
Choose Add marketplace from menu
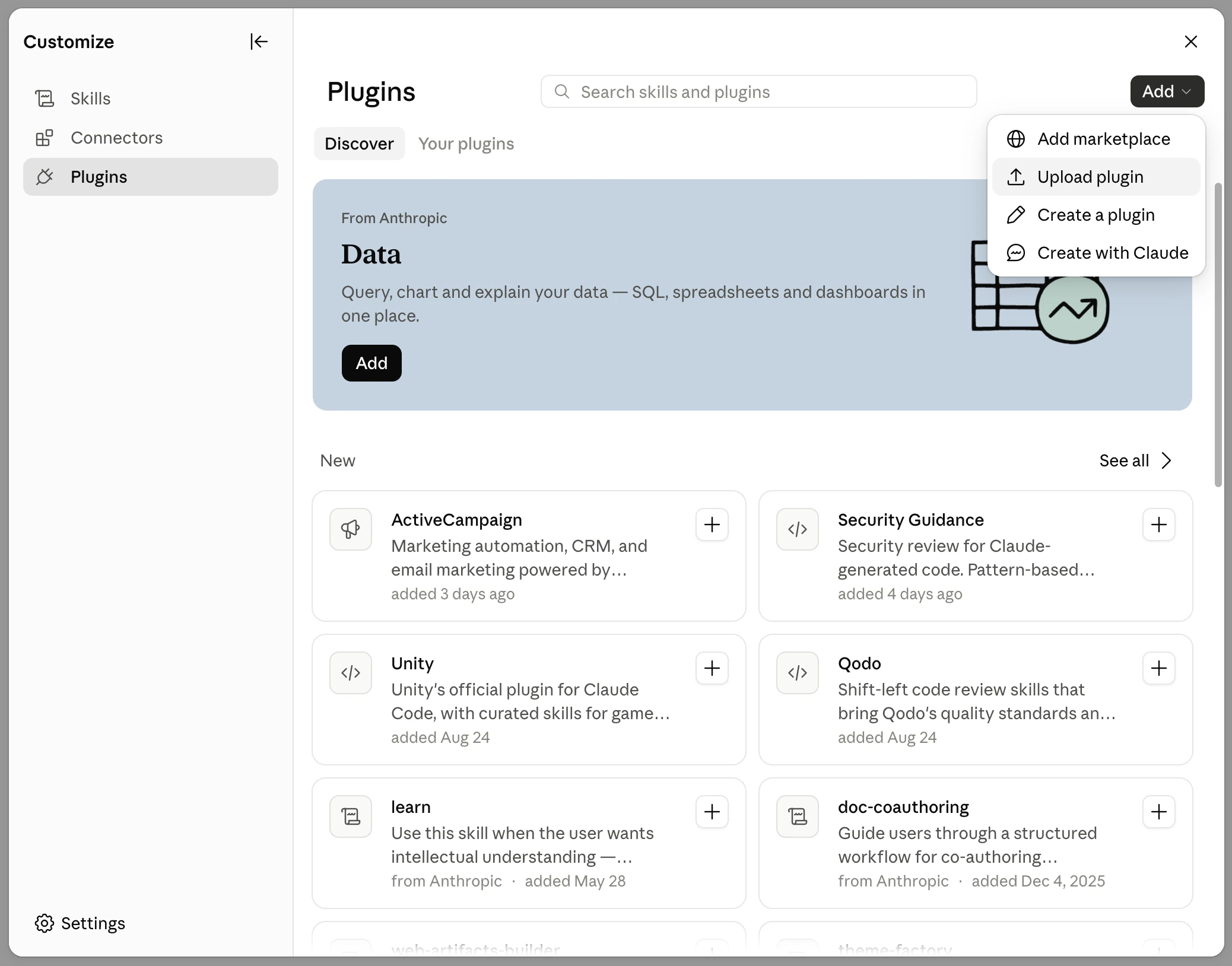pyautogui.click(x=1096, y=139)
